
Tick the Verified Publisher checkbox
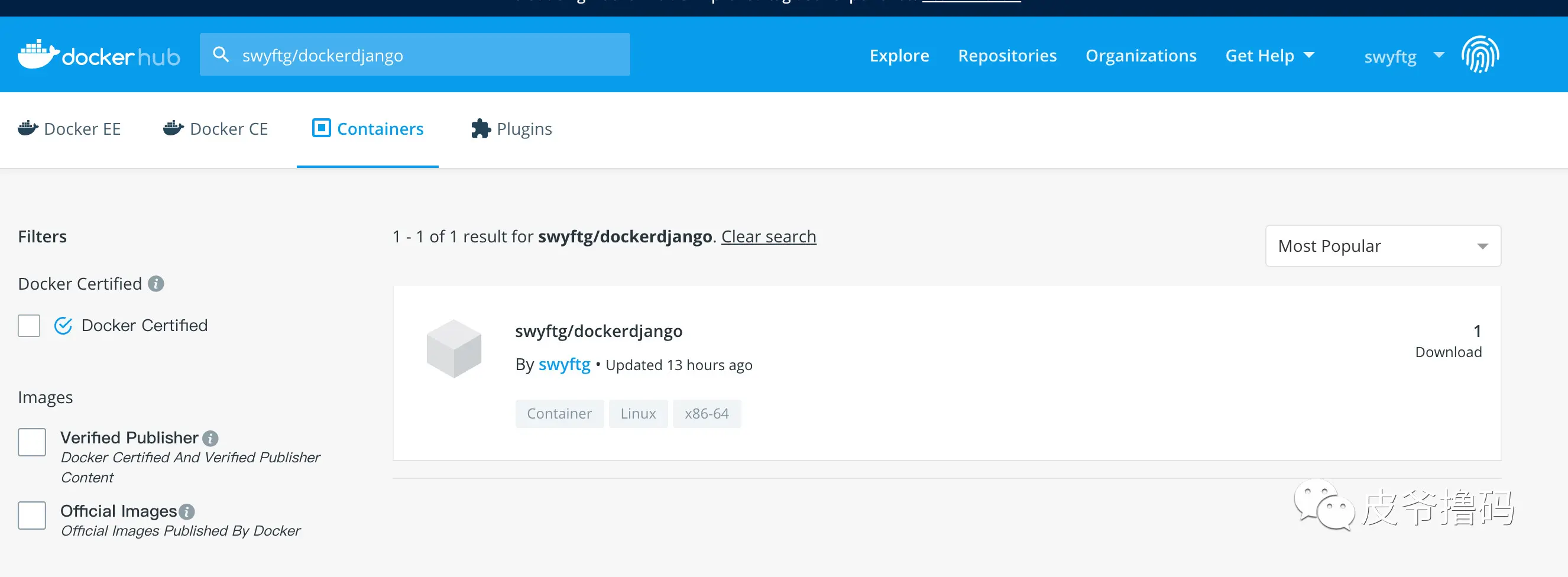pos(32,442)
